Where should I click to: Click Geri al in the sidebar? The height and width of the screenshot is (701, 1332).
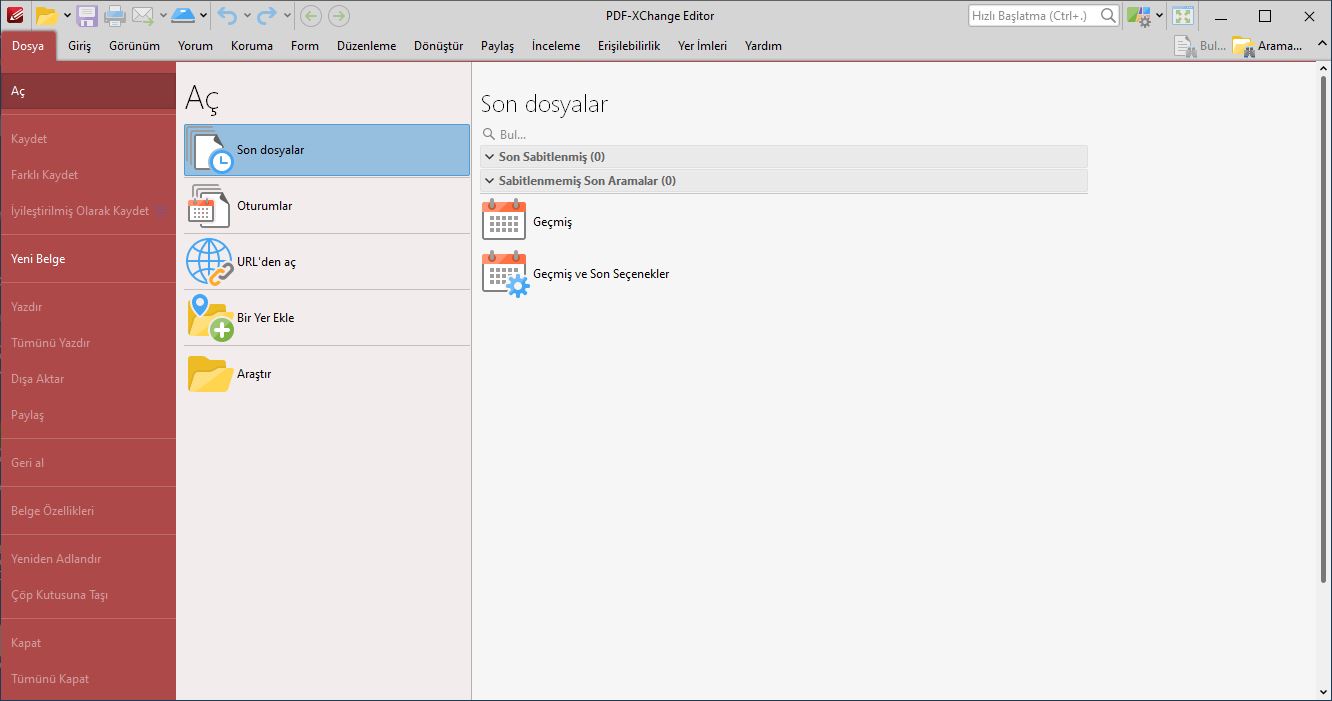pos(88,463)
